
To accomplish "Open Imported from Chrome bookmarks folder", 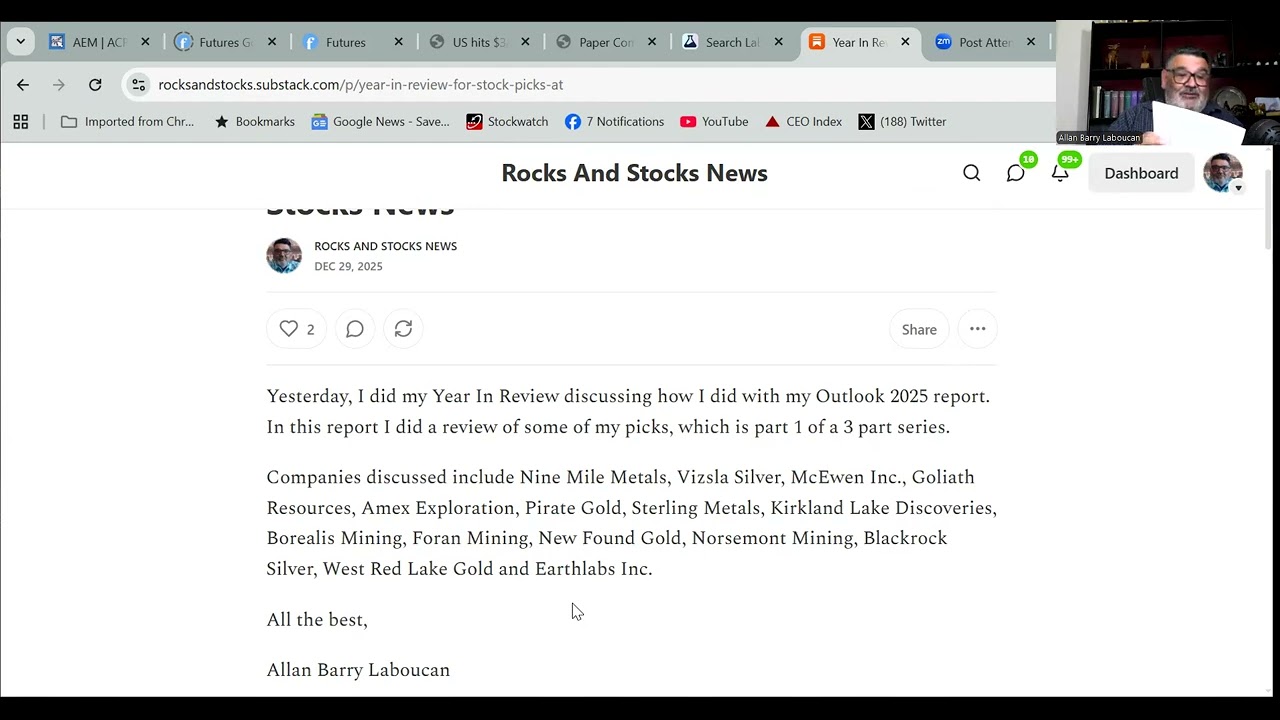I will (x=128, y=122).
